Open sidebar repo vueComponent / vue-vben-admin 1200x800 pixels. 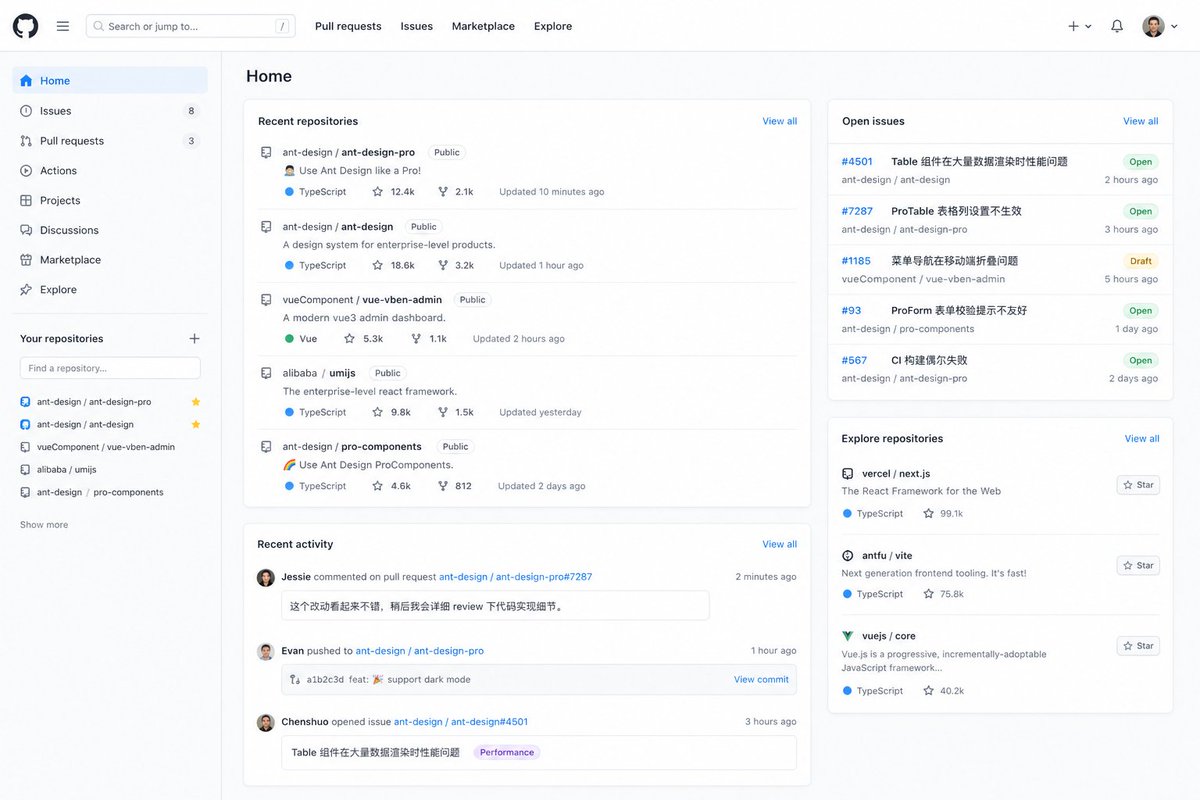pyautogui.click(x=106, y=447)
